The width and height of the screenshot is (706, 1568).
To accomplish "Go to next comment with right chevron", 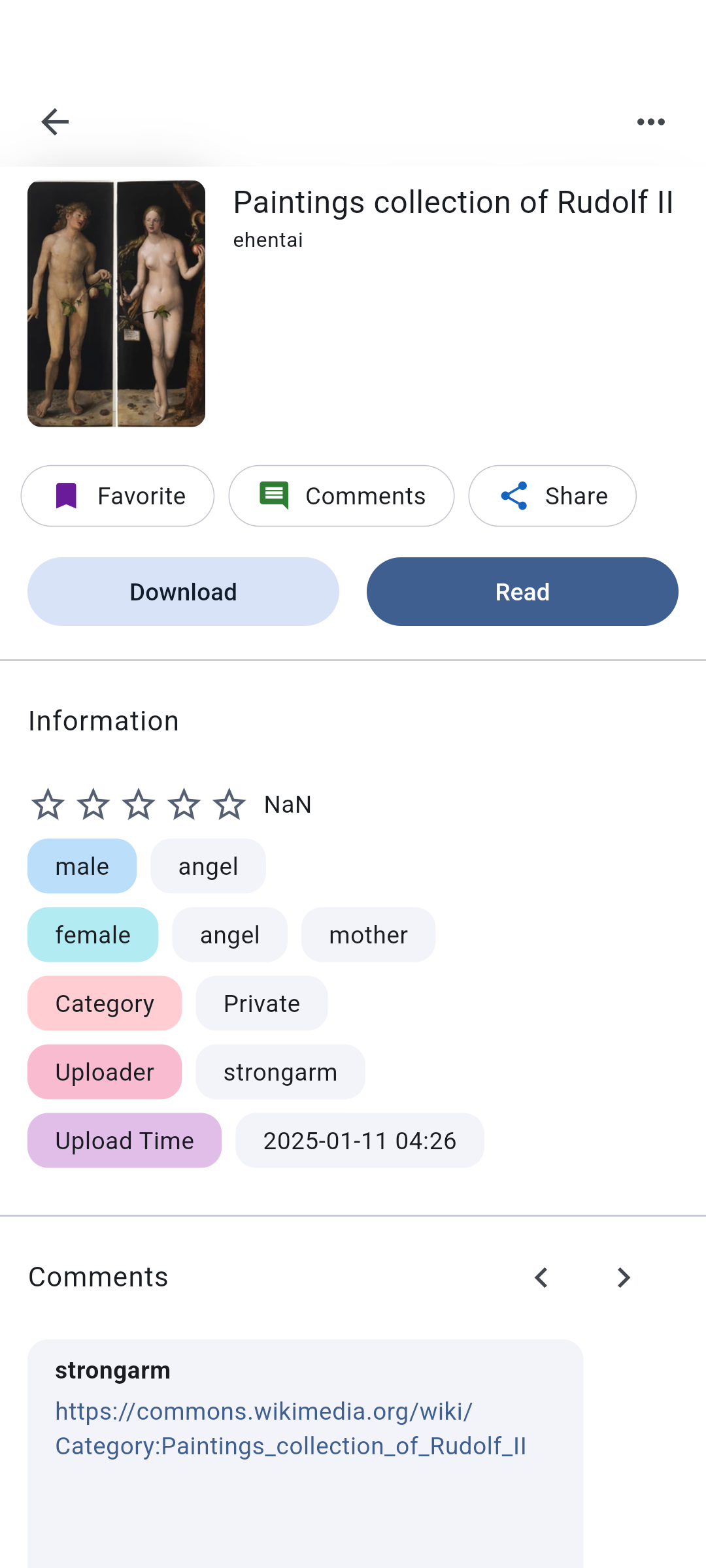I will pos(624,1278).
